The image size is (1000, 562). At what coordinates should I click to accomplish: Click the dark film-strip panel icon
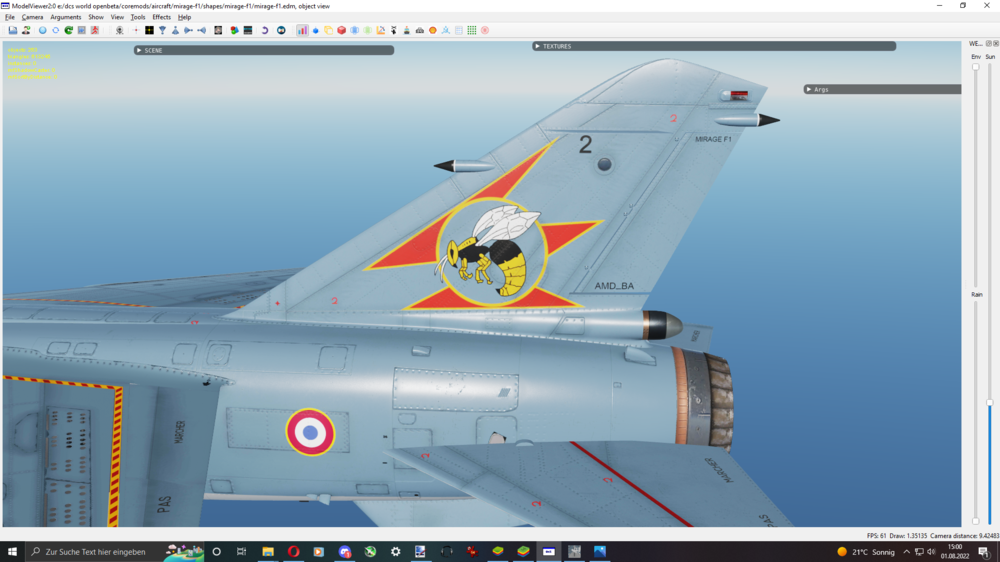pos(248,30)
